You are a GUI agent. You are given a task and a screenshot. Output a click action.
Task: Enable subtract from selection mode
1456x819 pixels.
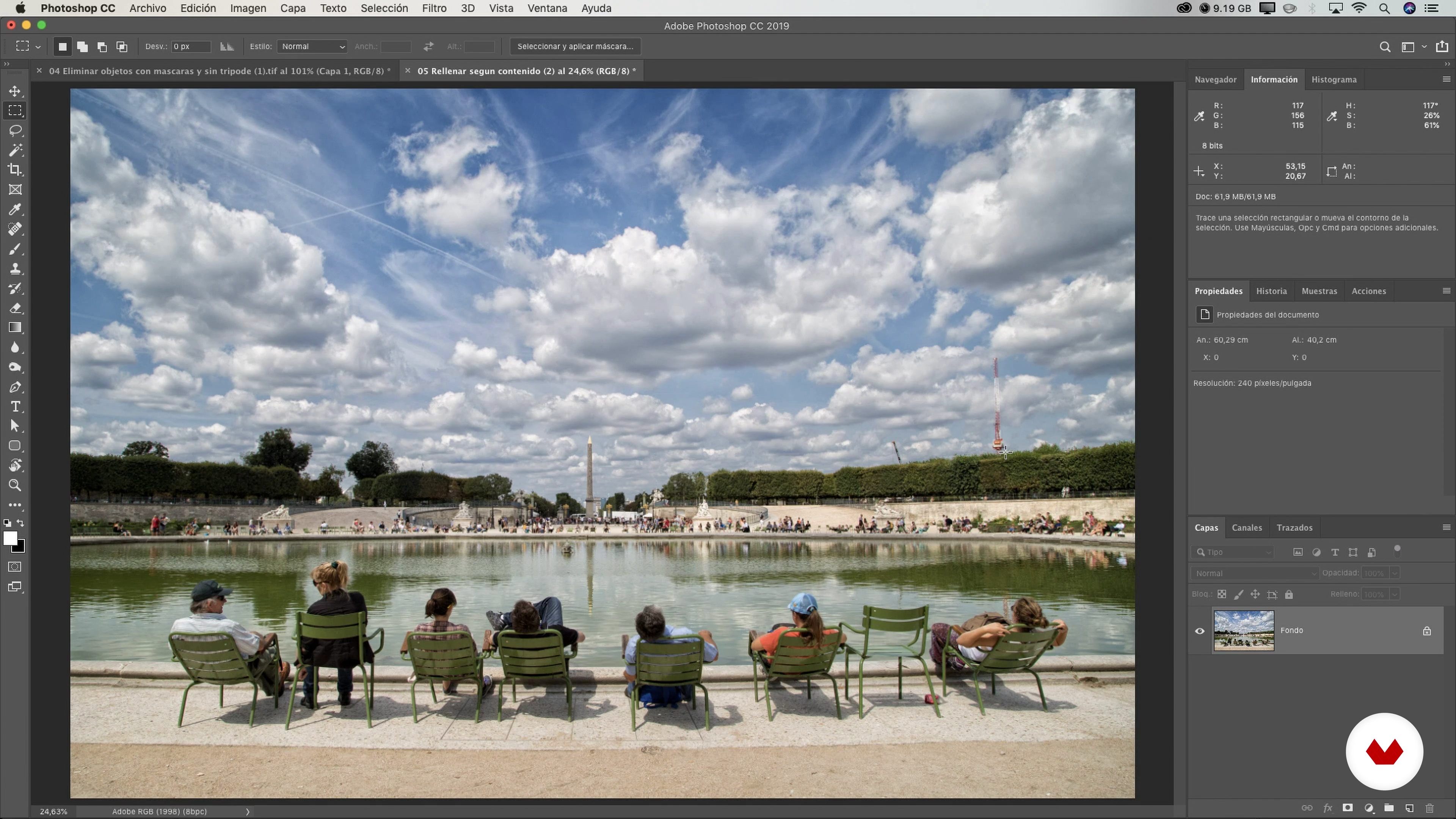pos(102,46)
